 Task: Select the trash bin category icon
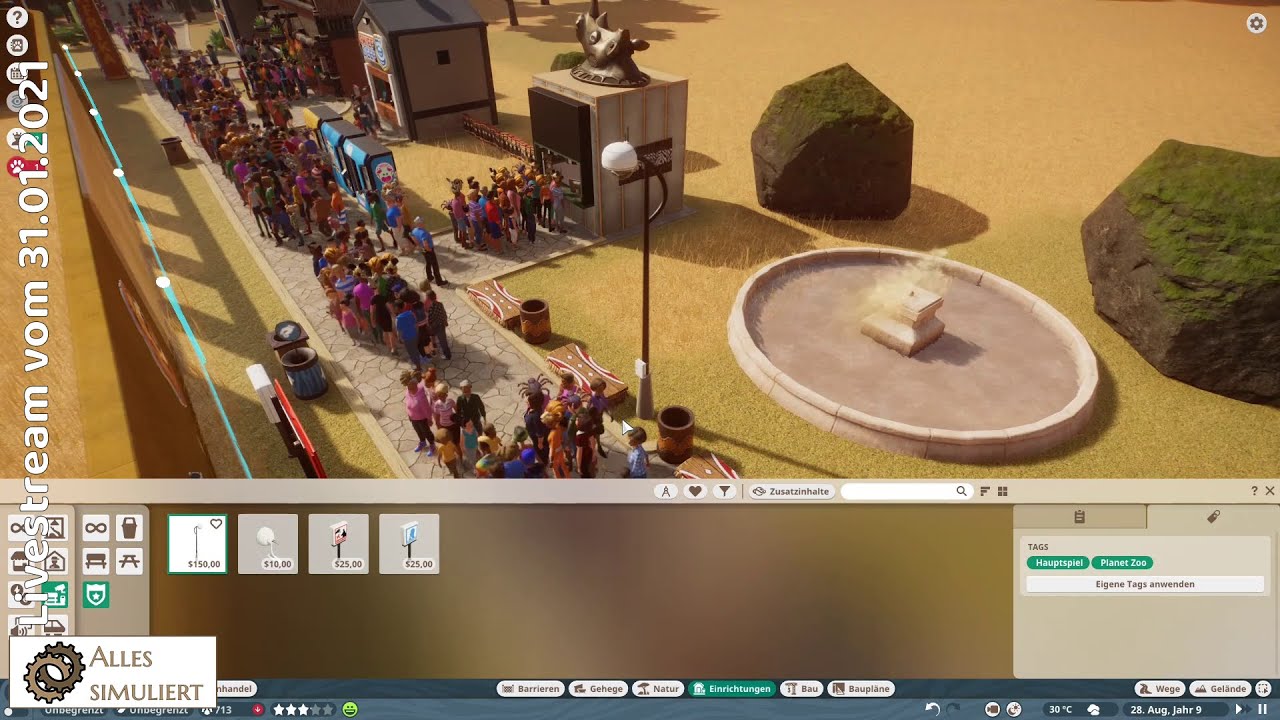pos(129,528)
